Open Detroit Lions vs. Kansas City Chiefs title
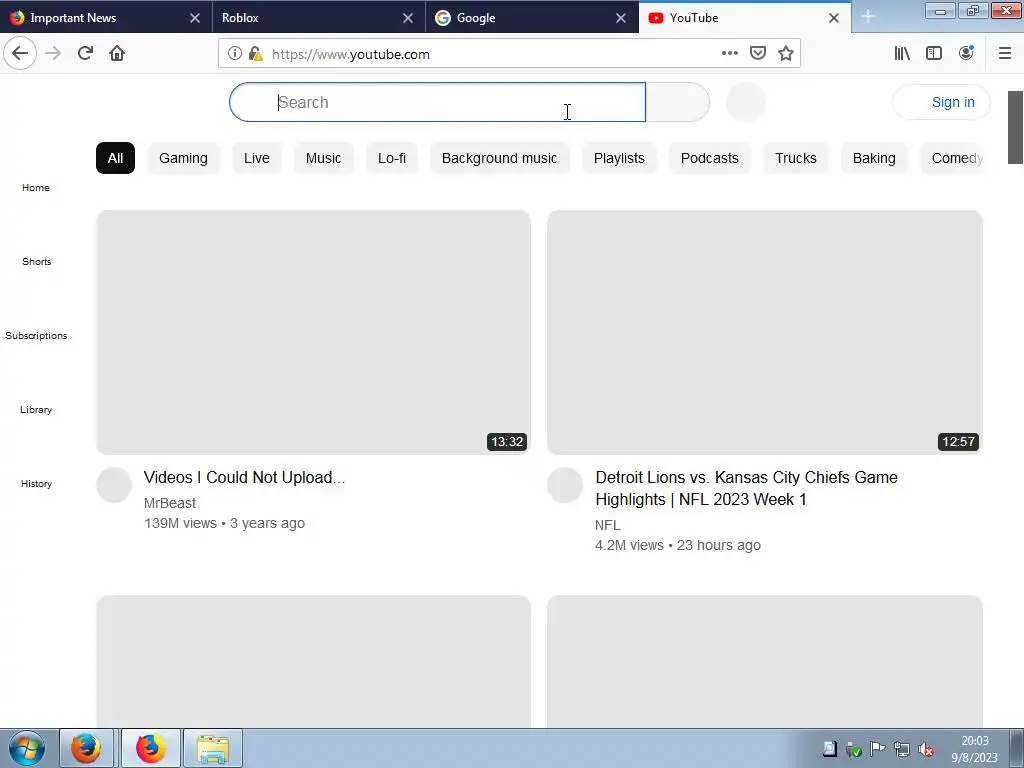 point(746,488)
